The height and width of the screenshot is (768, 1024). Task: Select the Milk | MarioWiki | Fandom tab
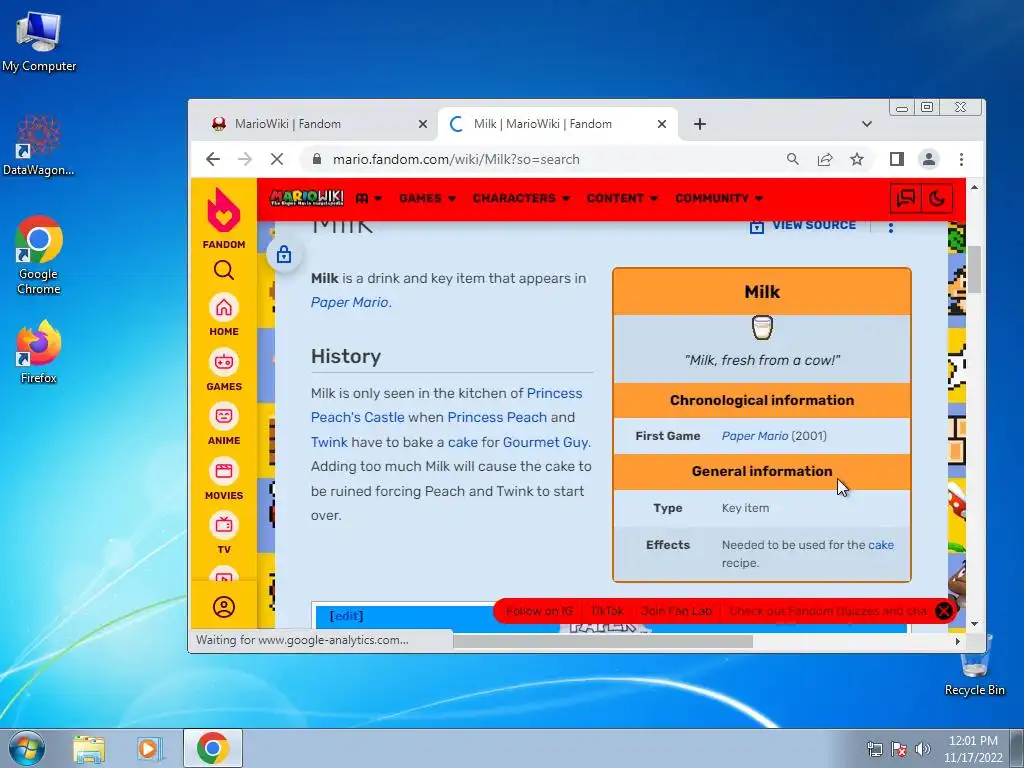click(x=557, y=124)
